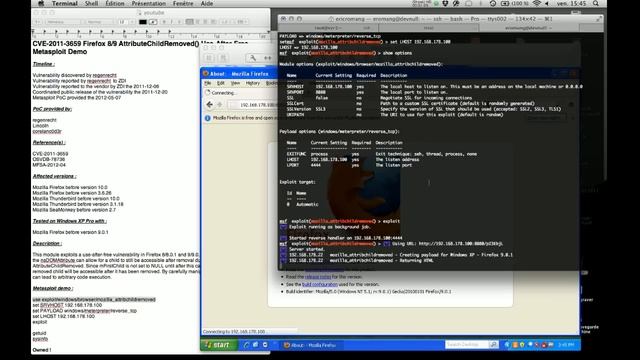Screen dimensions: 640x360
Task: Click the CVE-2011-3659 reference line
Action: click(50, 154)
